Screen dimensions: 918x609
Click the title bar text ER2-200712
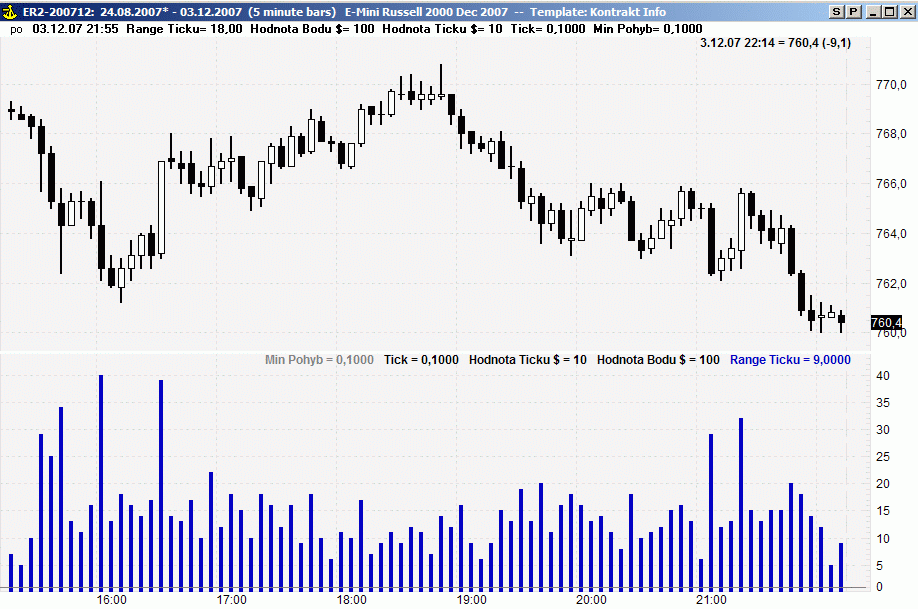(x=58, y=12)
